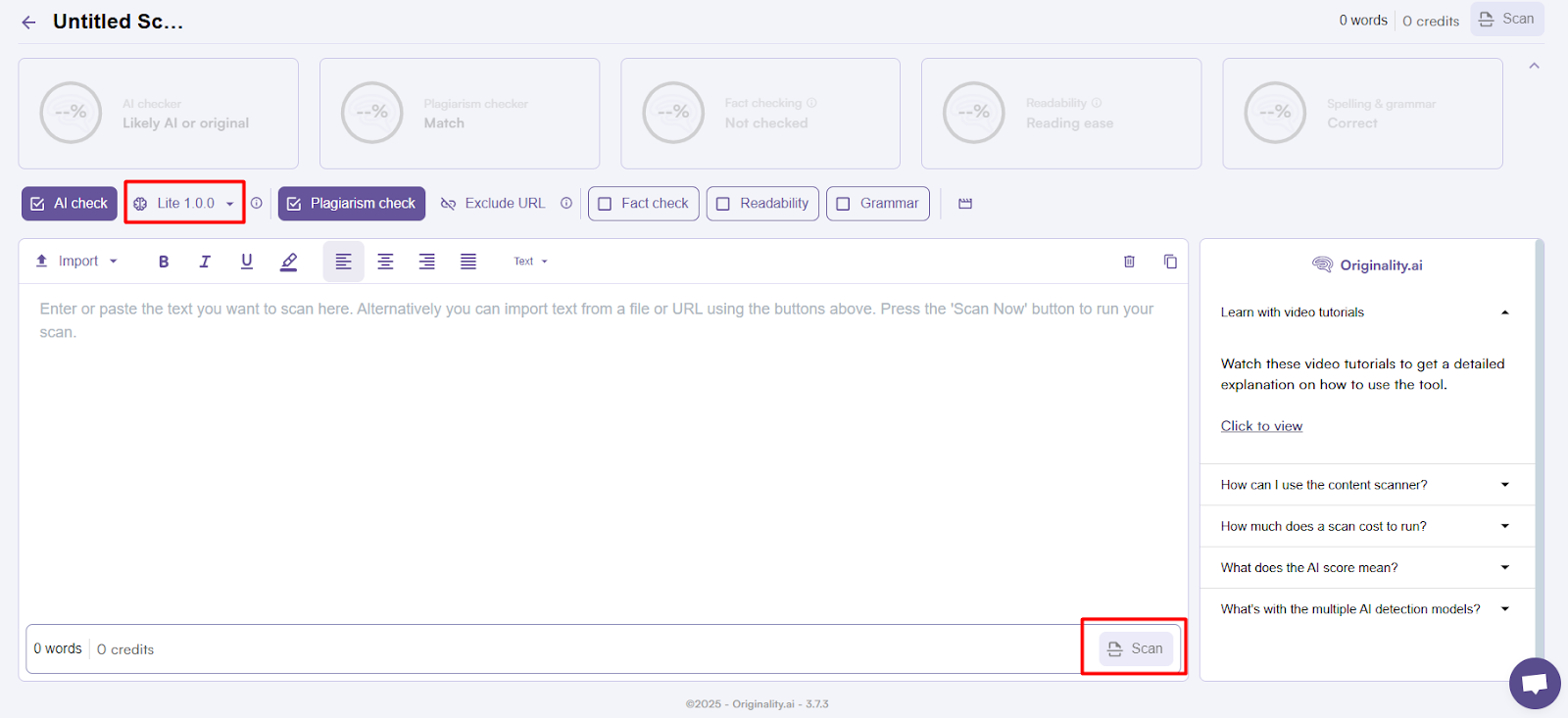Viewport: 1568px width, 718px height.
Task: Open the Import dropdown
Action: pos(76,262)
